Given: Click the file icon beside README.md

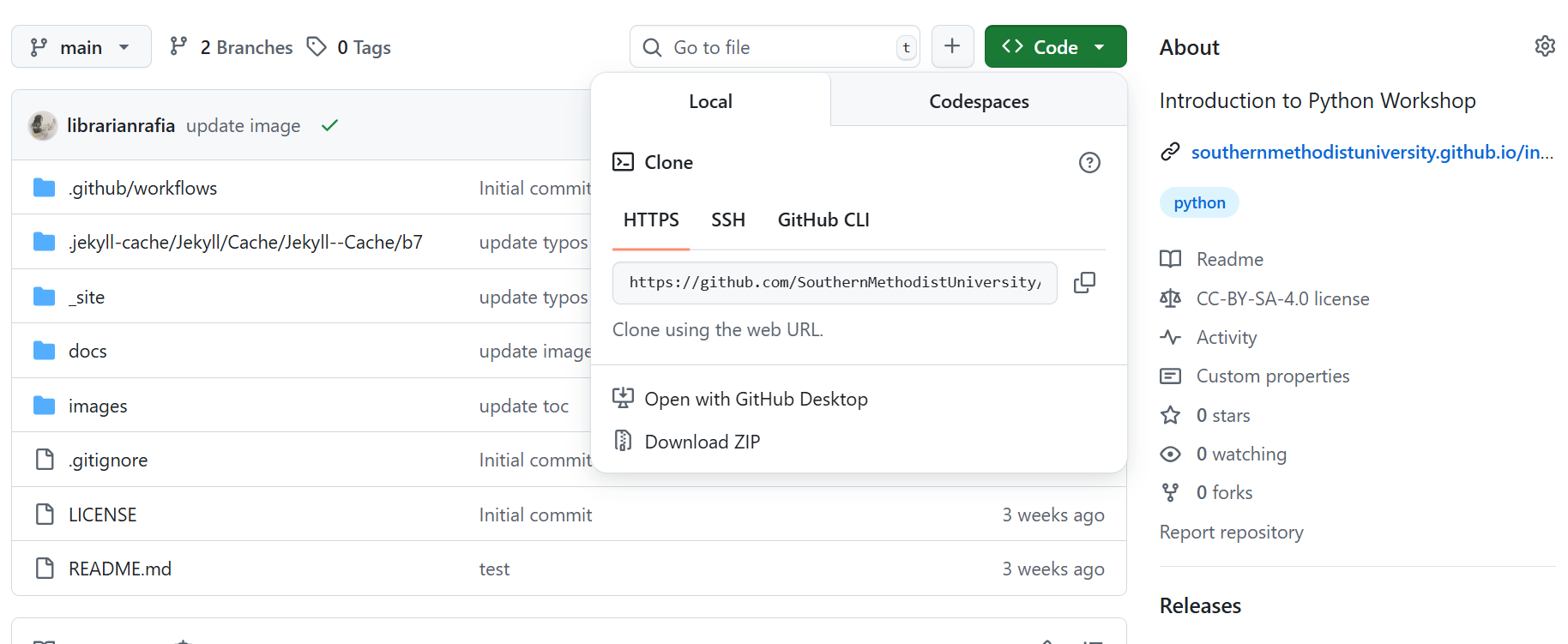Looking at the screenshot, I should (x=45, y=568).
